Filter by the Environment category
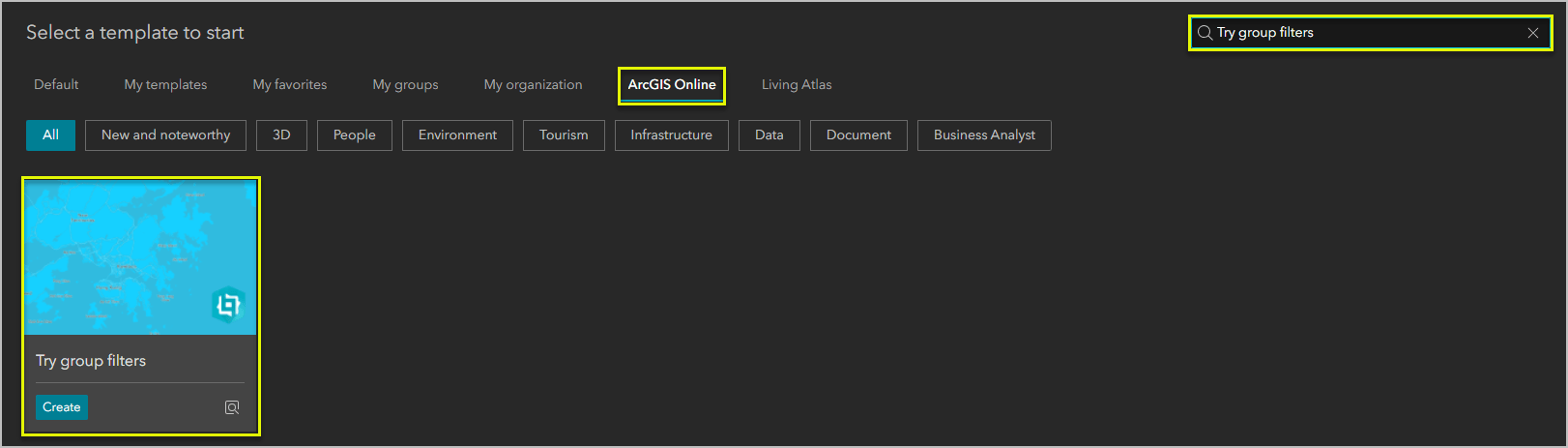The width and height of the screenshot is (1568, 448). [x=457, y=135]
